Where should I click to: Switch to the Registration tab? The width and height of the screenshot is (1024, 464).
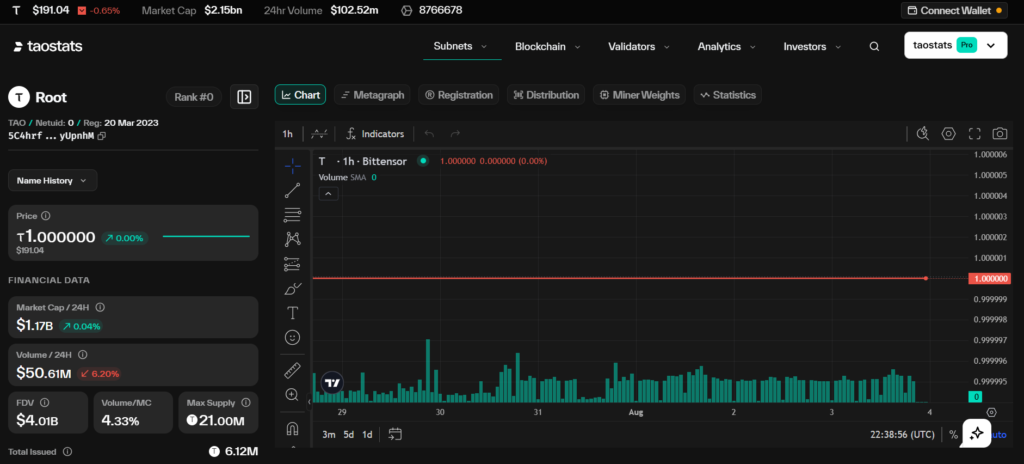[459, 95]
